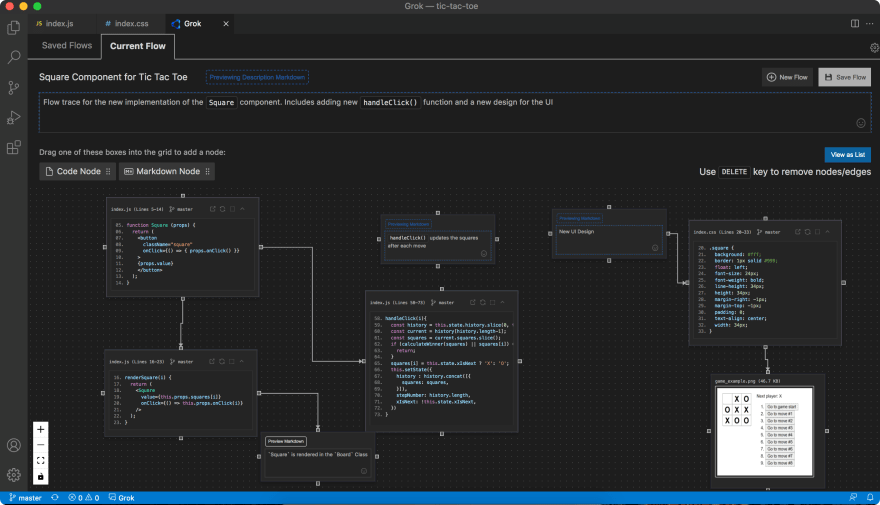Open file link on index.js Lines 5-14 node

(x=213, y=209)
